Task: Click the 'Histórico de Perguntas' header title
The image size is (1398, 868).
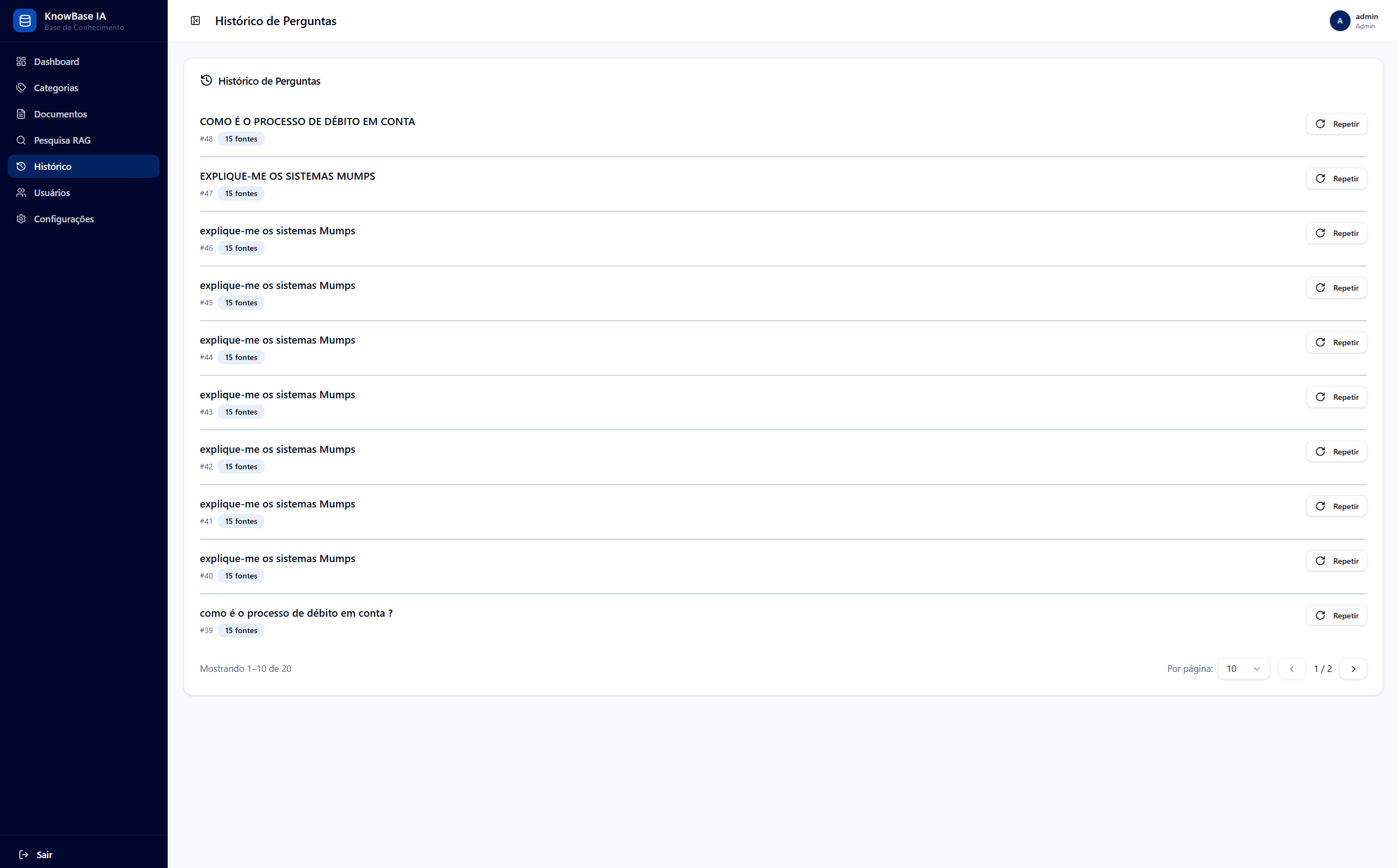Action: (x=275, y=21)
